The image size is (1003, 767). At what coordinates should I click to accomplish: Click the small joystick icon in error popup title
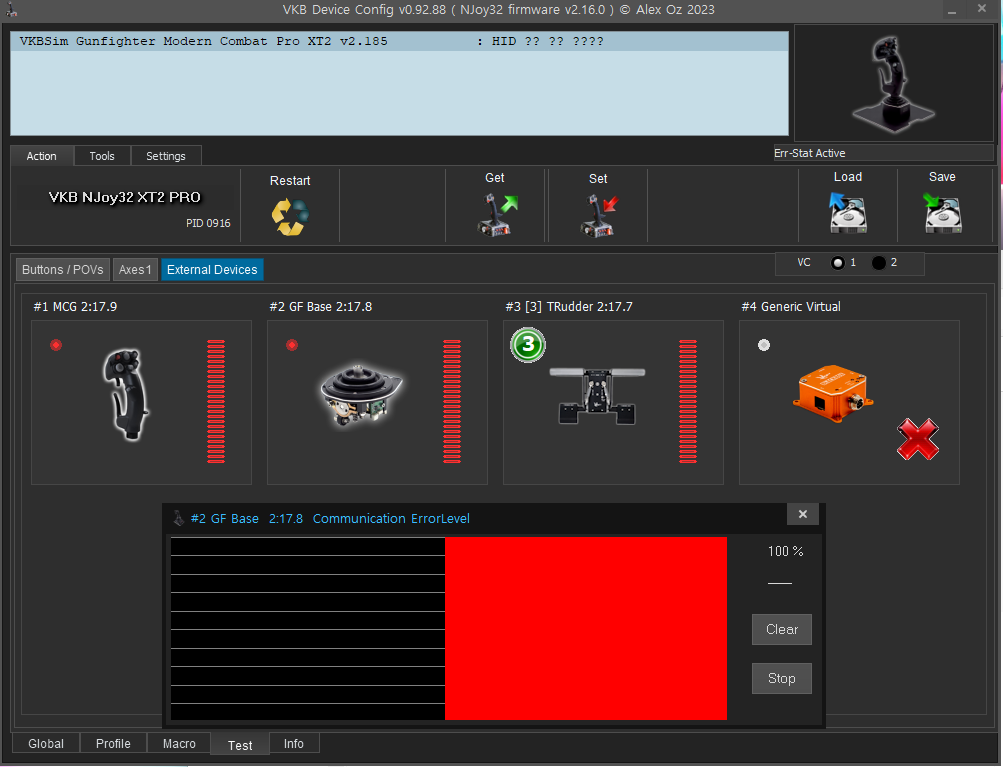click(178, 518)
